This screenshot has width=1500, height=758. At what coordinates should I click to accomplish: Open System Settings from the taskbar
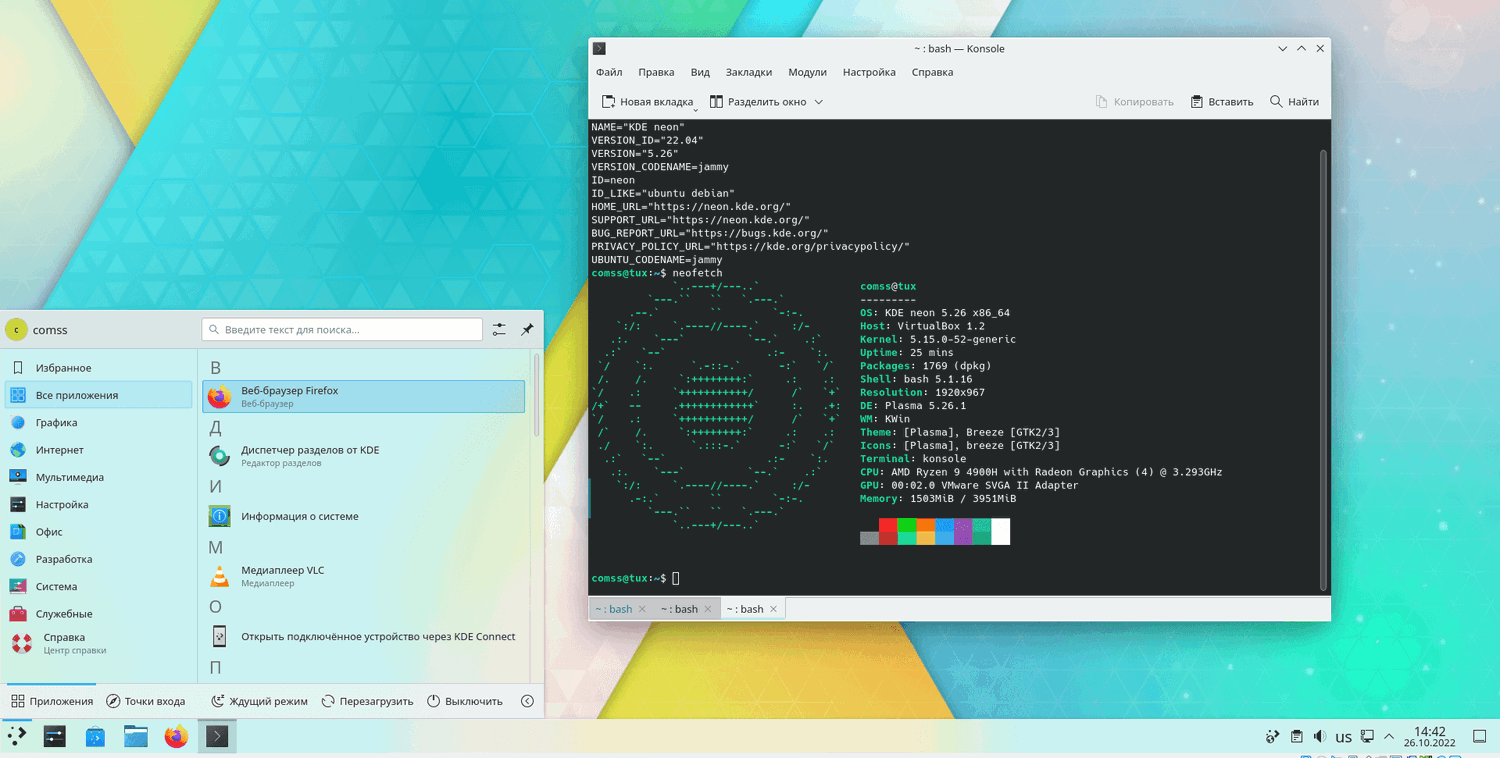pos(55,737)
